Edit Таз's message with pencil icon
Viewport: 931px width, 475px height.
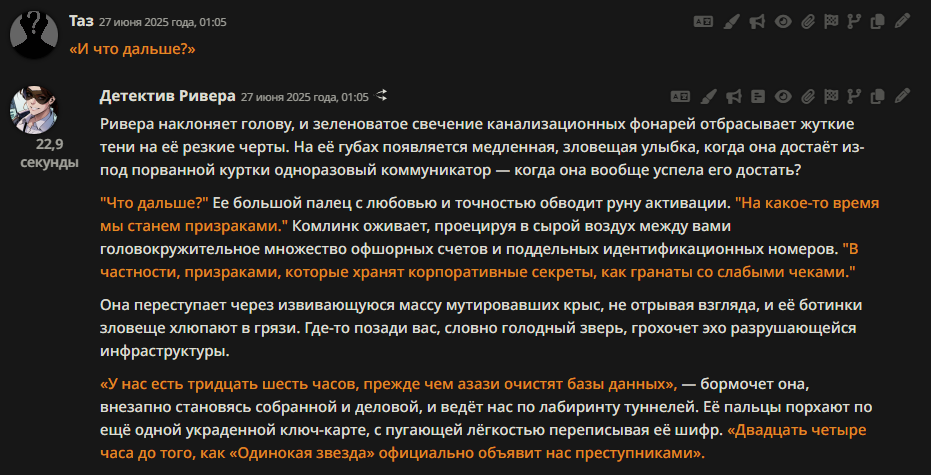(x=902, y=21)
